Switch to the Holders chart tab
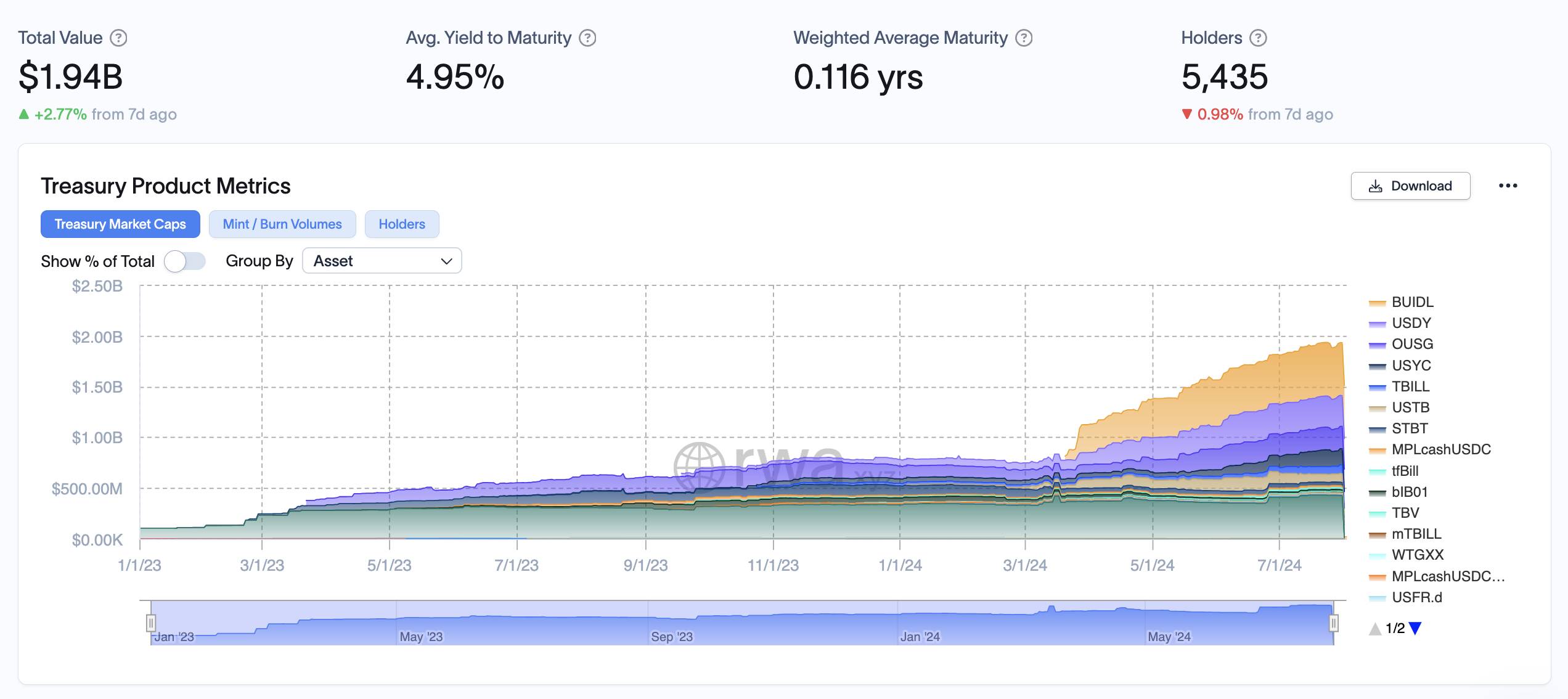 (x=401, y=224)
